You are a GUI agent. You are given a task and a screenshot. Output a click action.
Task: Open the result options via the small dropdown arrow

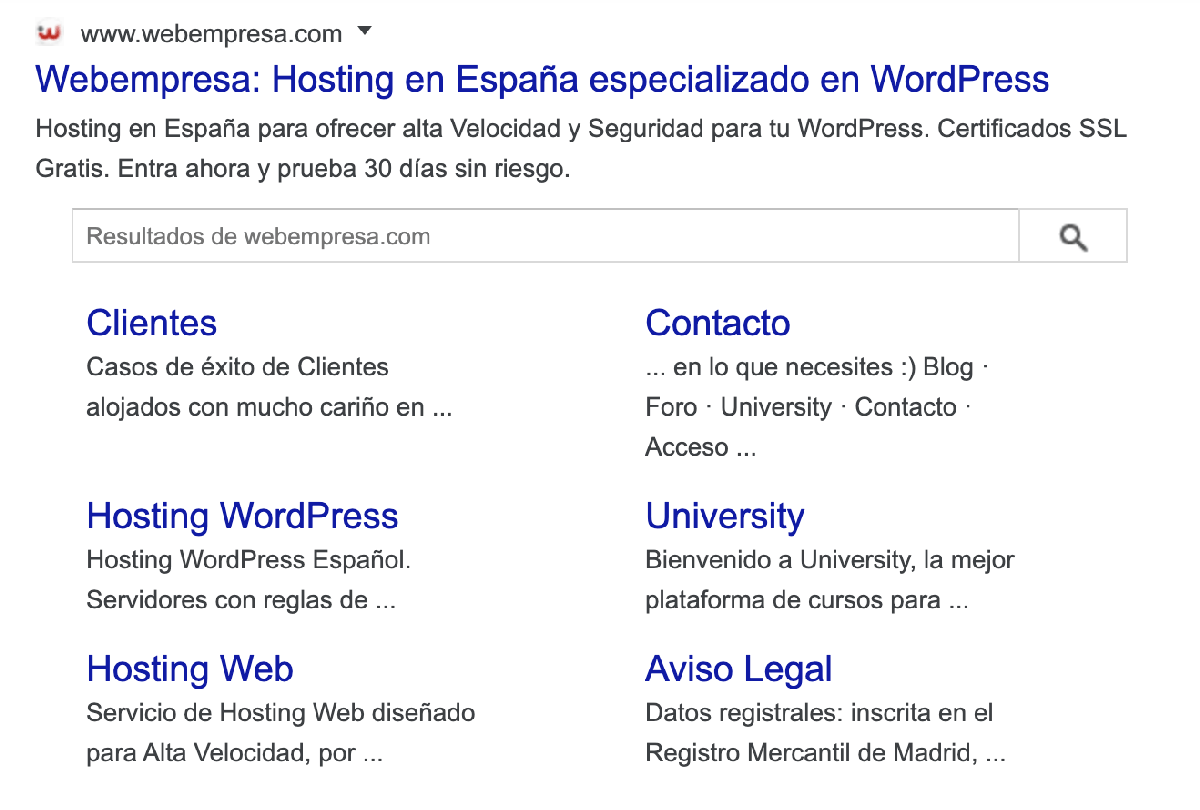tap(365, 31)
